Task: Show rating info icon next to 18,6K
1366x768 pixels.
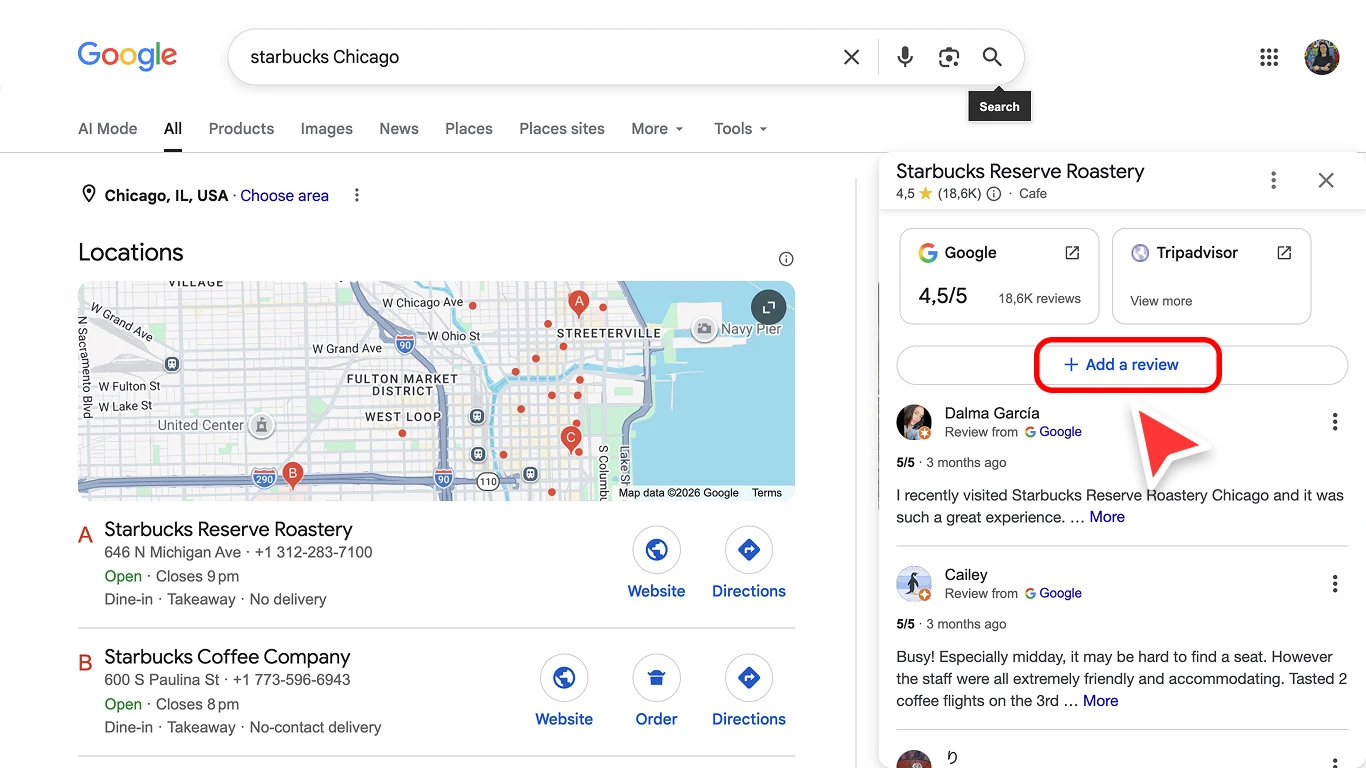Action: pyautogui.click(x=994, y=194)
